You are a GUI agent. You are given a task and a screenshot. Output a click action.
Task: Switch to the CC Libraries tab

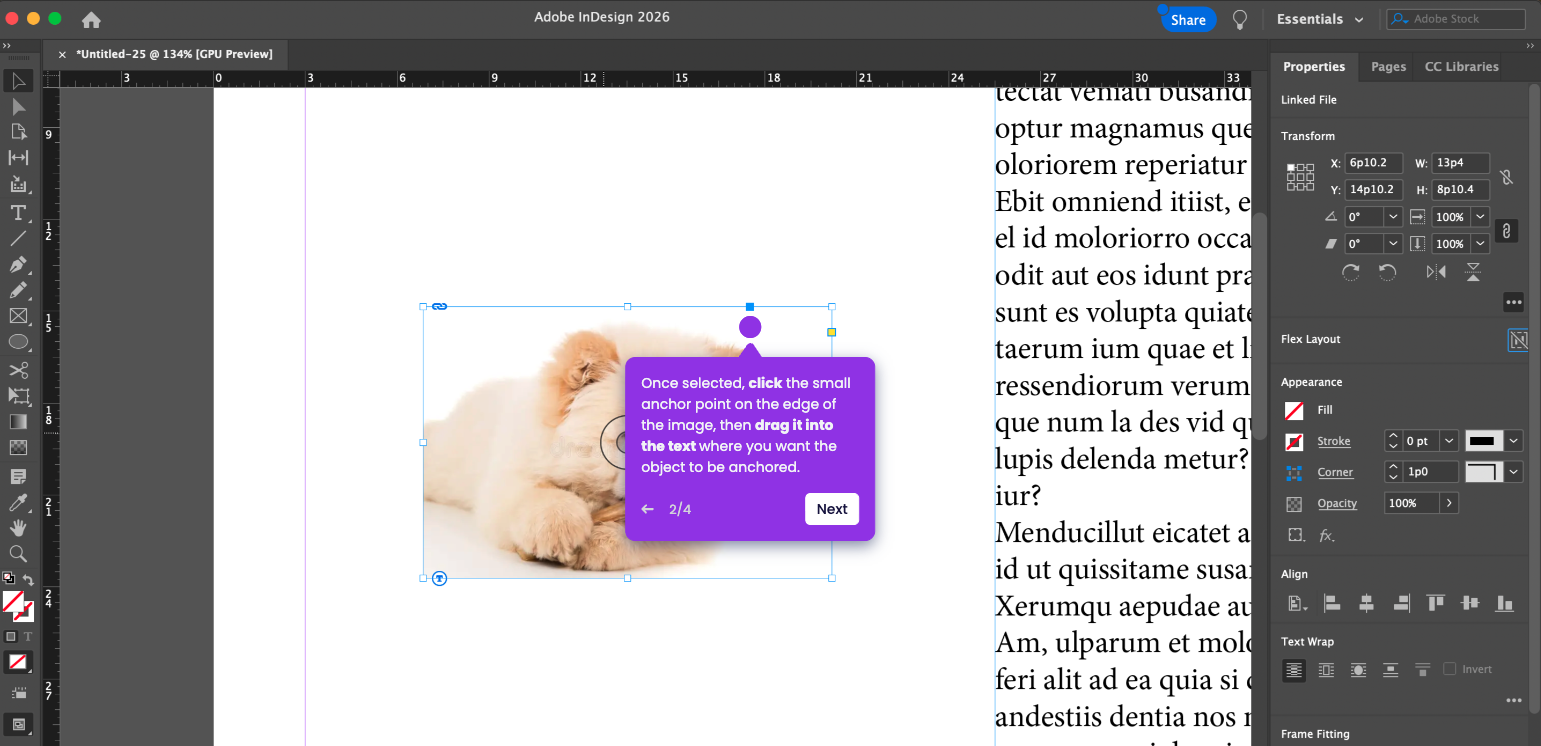1461,67
